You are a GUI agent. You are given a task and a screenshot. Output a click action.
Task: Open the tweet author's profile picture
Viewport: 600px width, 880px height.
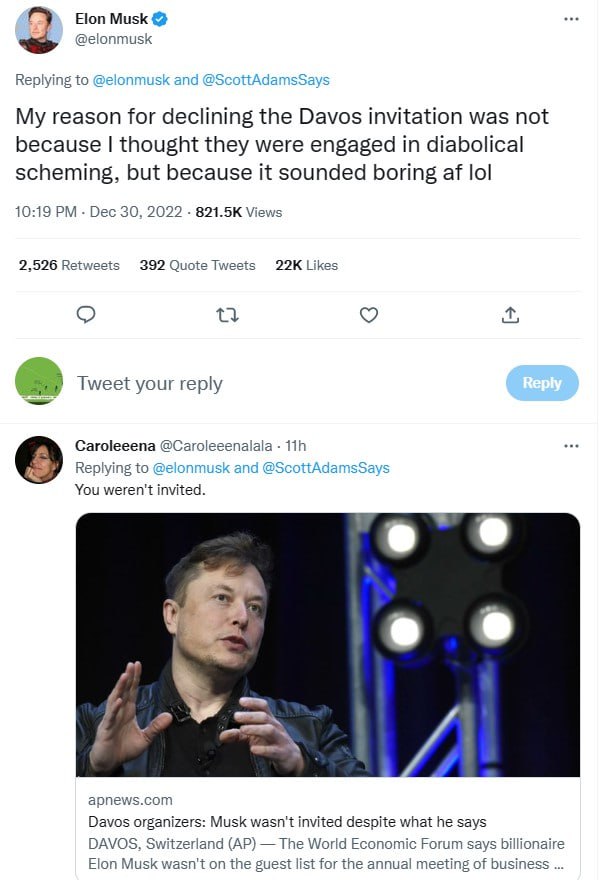[x=39, y=30]
